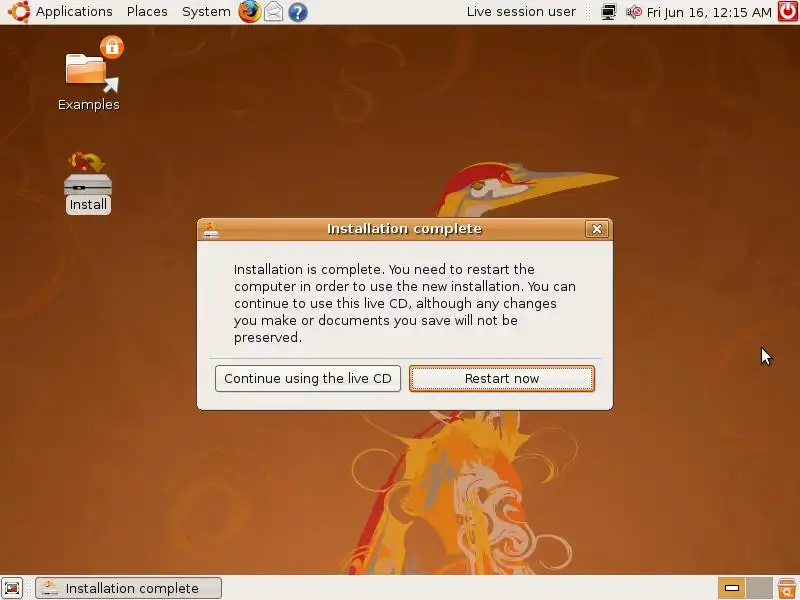Click the Ubuntu logo in top panel
800x600 pixels.
[x=19, y=12]
